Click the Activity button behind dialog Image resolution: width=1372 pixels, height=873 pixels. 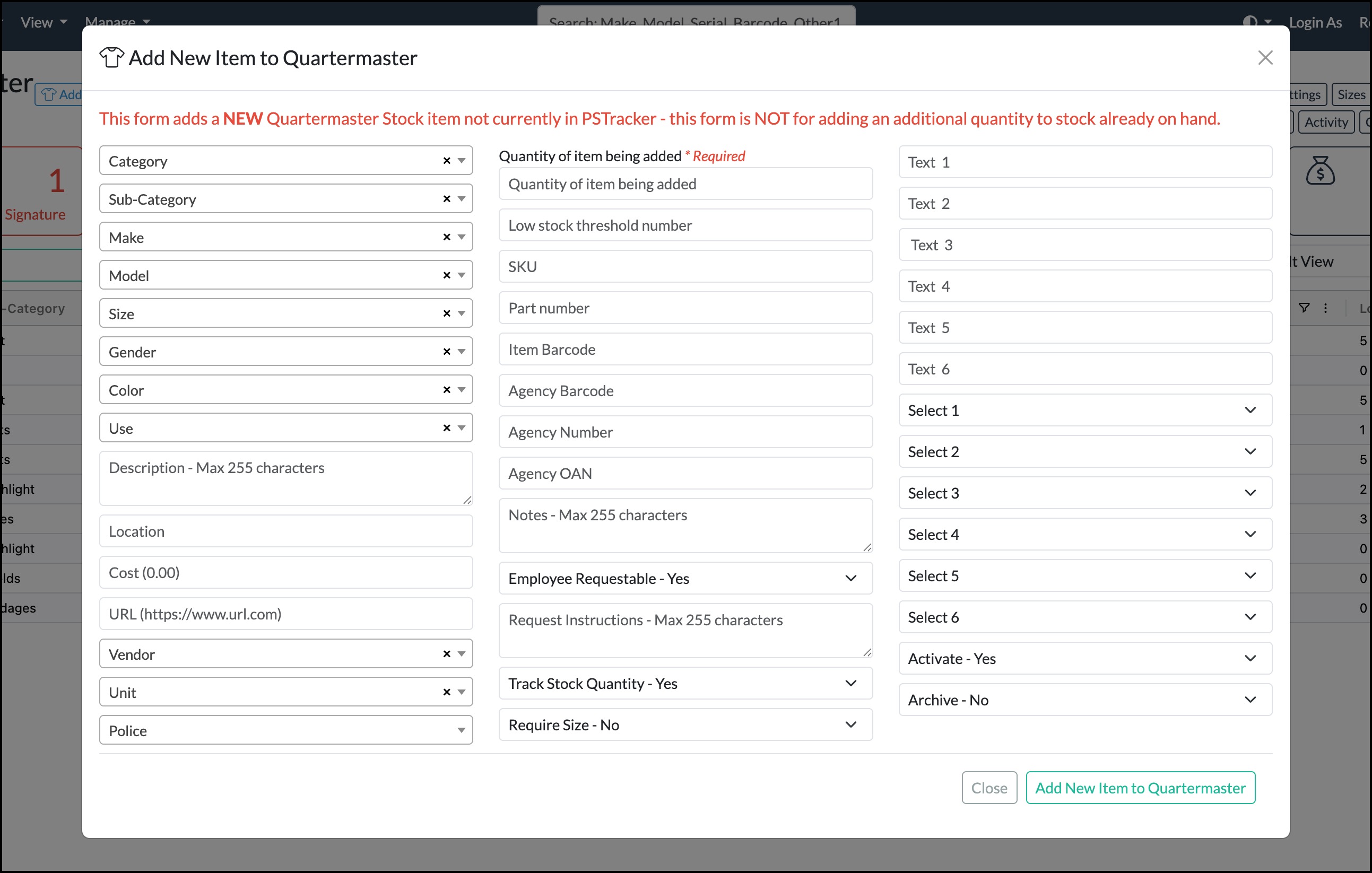tap(1326, 122)
